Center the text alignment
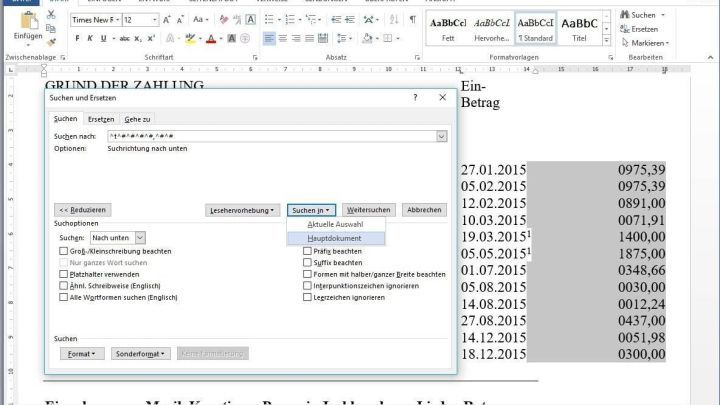This screenshot has width=720, height=405. pyautogui.click(x=282, y=39)
